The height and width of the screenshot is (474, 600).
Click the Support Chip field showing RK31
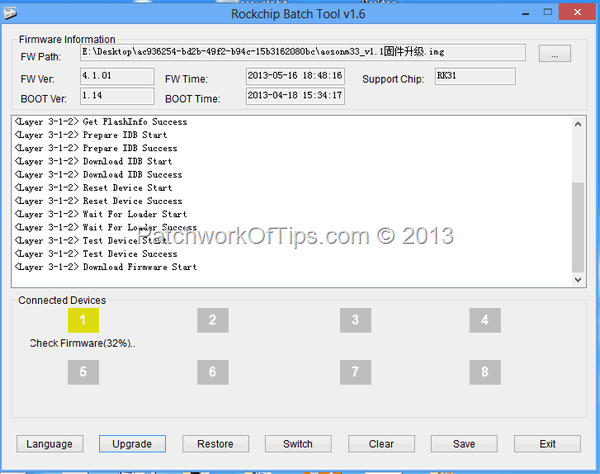coord(475,76)
